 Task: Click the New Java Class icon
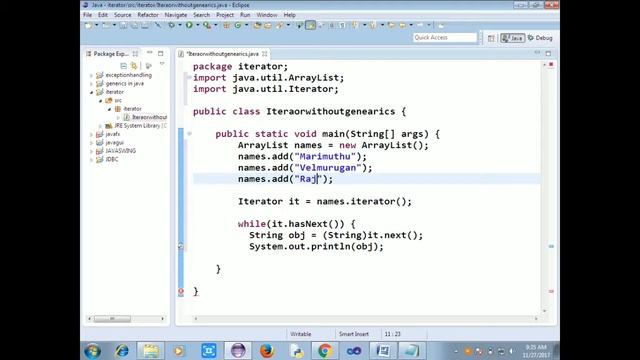tap(238, 25)
